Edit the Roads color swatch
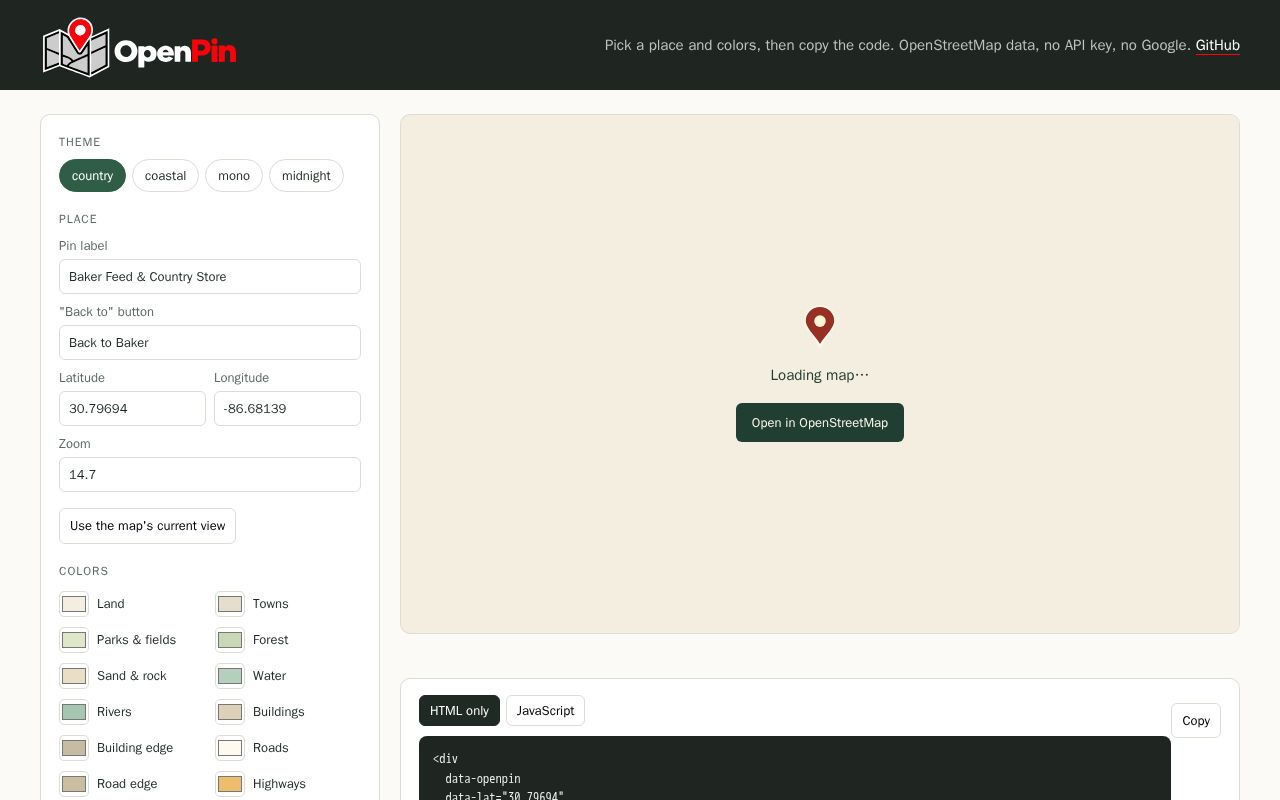 [230, 748]
